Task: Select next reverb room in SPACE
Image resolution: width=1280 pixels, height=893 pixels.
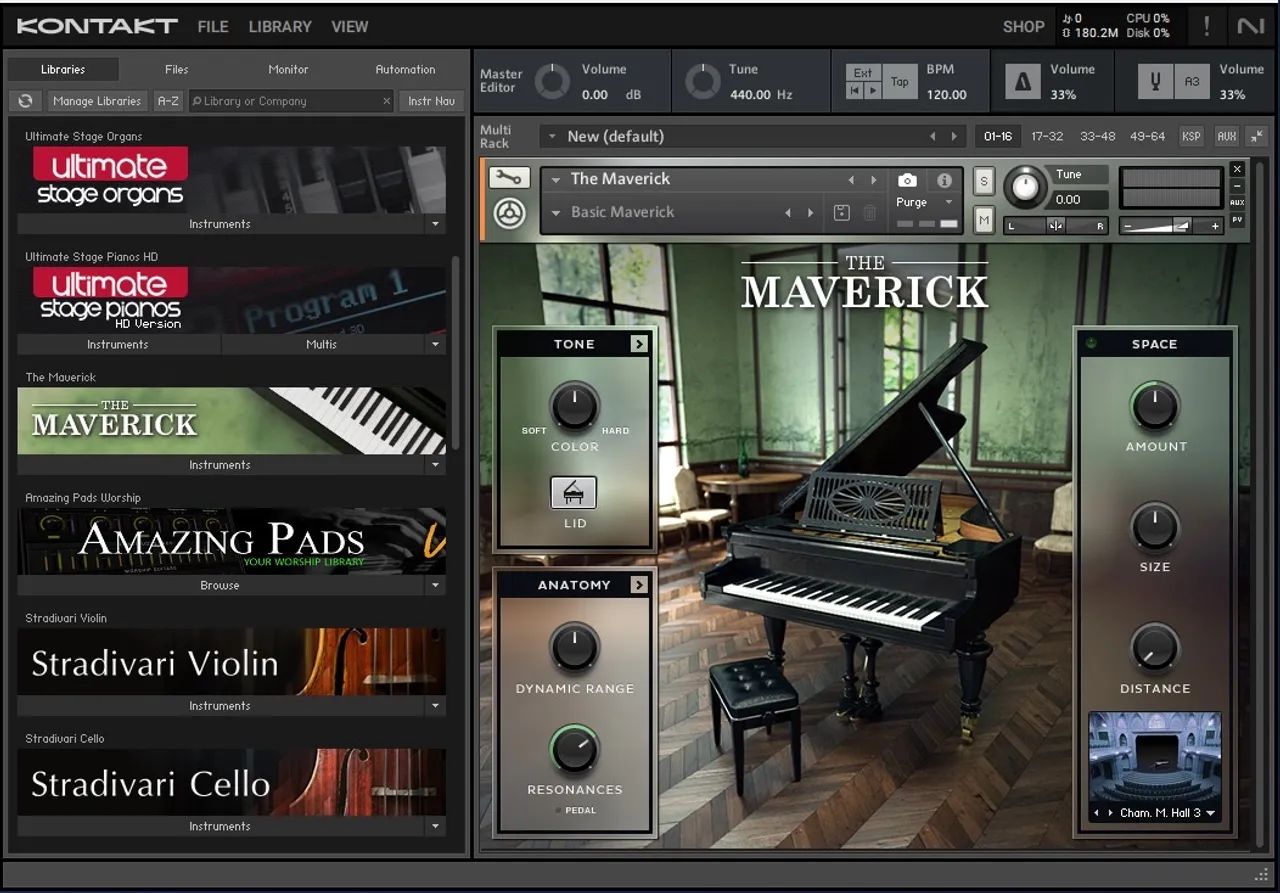Action: 1110,813
